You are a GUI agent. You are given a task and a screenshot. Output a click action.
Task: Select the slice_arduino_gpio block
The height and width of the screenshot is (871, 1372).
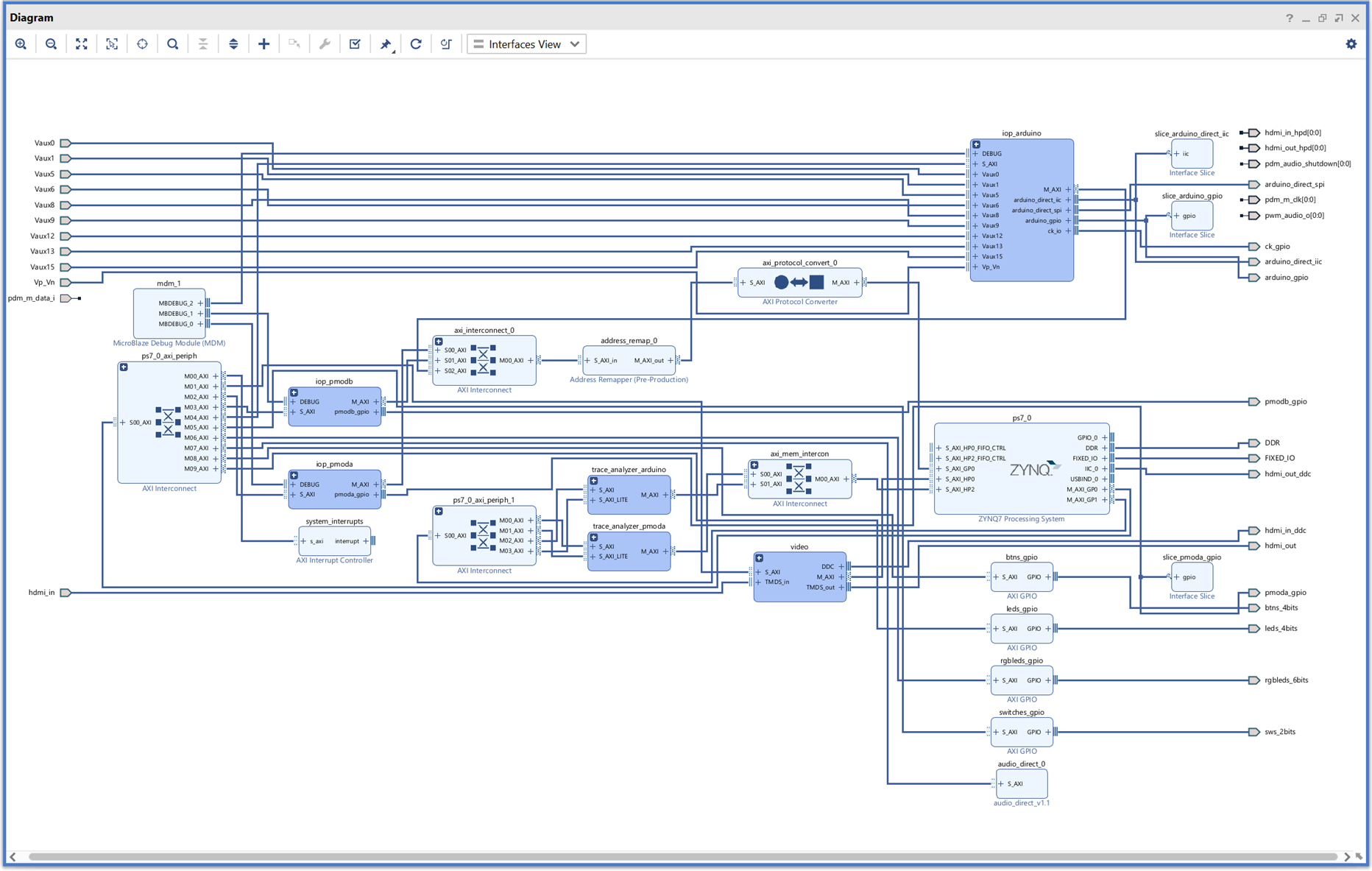click(x=1192, y=216)
